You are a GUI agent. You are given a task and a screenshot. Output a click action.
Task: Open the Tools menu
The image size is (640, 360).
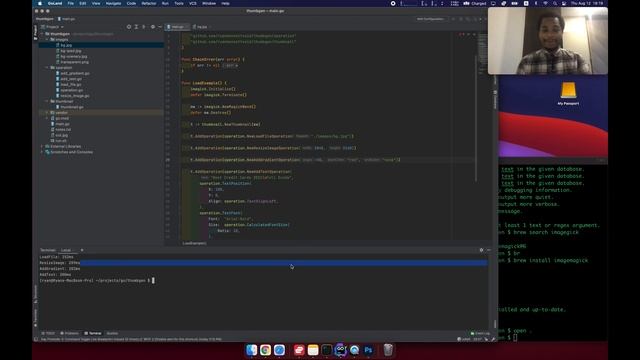click(179, 3)
